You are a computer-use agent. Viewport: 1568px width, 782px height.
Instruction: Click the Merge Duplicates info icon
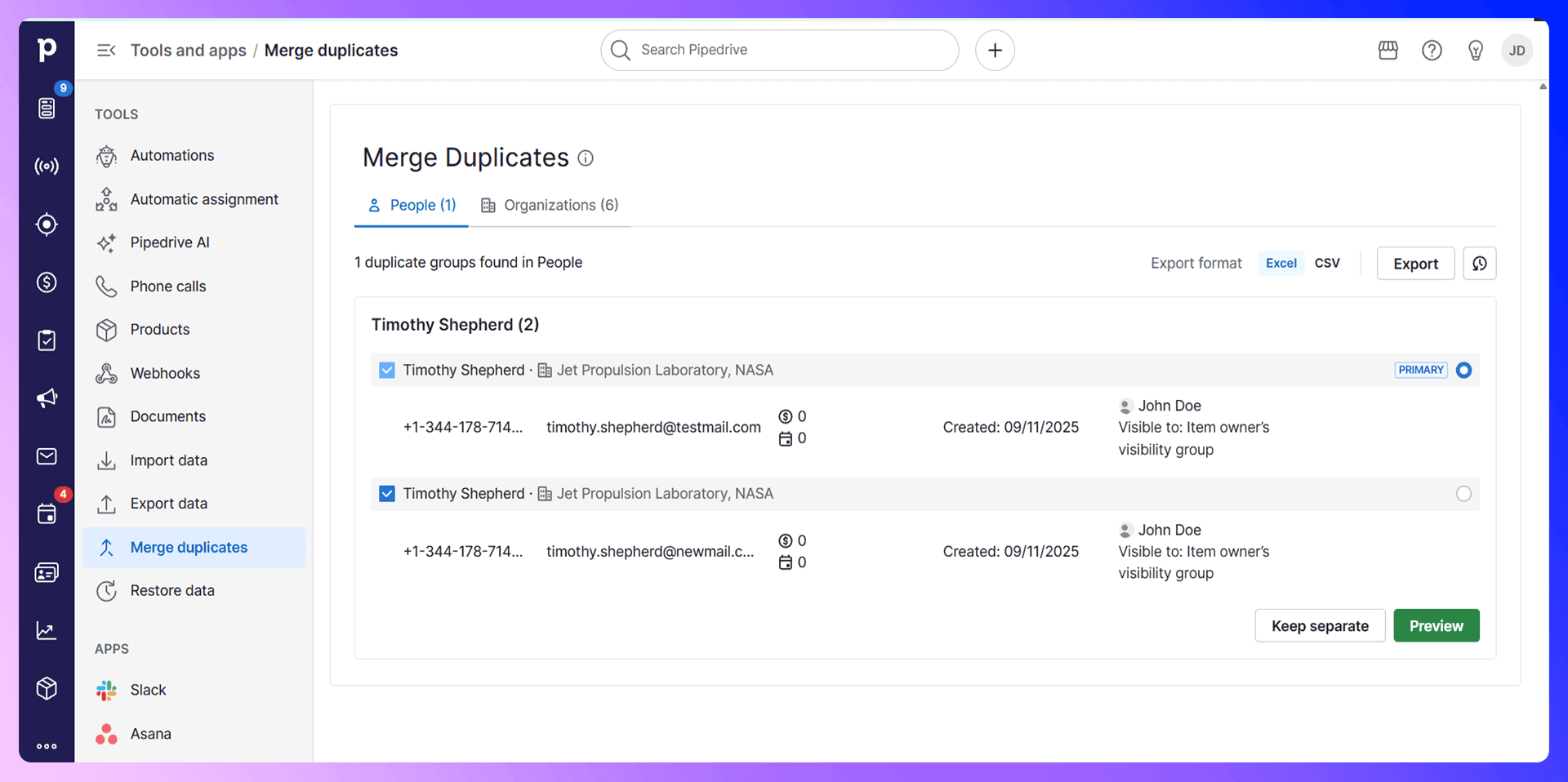click(586, 158)
